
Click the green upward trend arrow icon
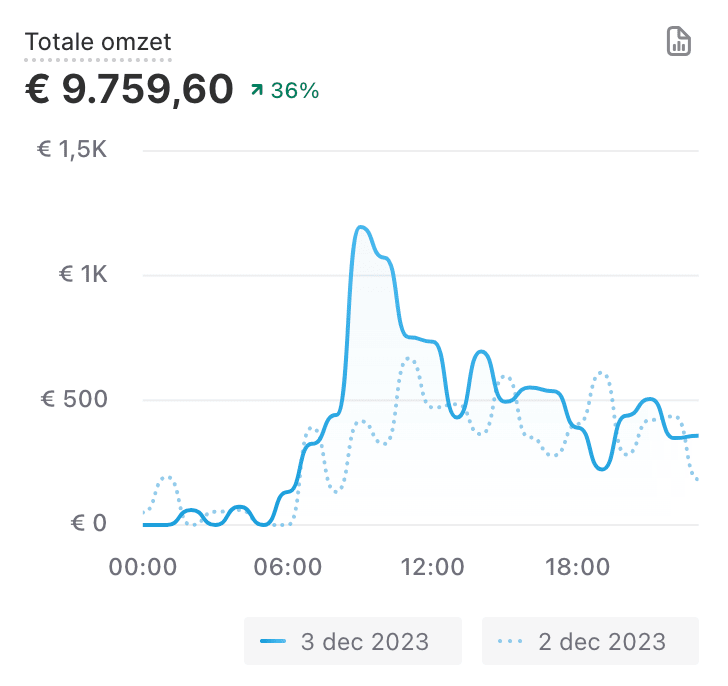click(x=257, y=91)
